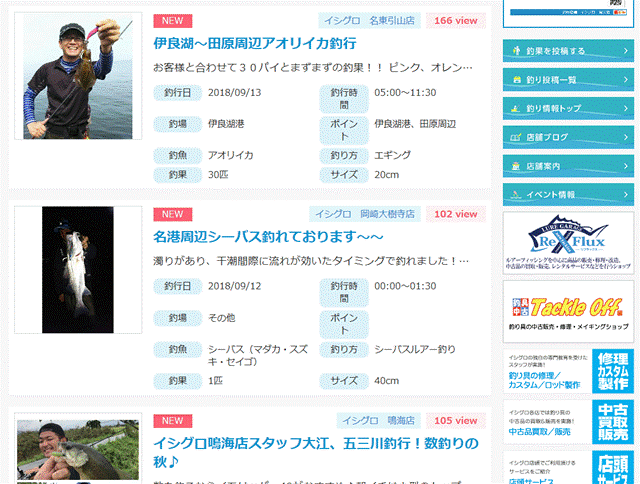Image resolution: width=640 pixels, height=484 pixels.
Task: Click the description starting 濁りがあり、干潮間際
Action: (x=311, y=261)
